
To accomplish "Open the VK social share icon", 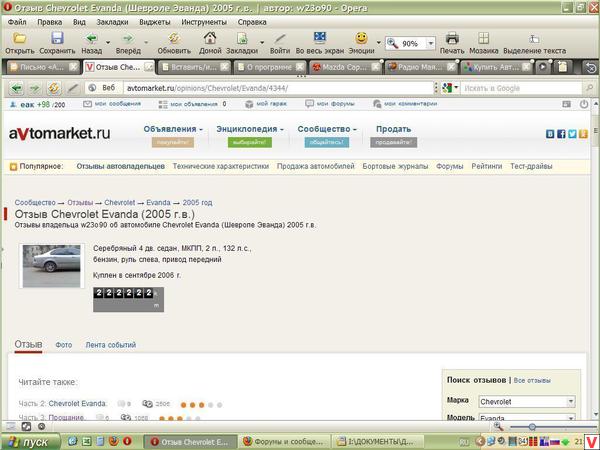I will [x=550, y=134].
